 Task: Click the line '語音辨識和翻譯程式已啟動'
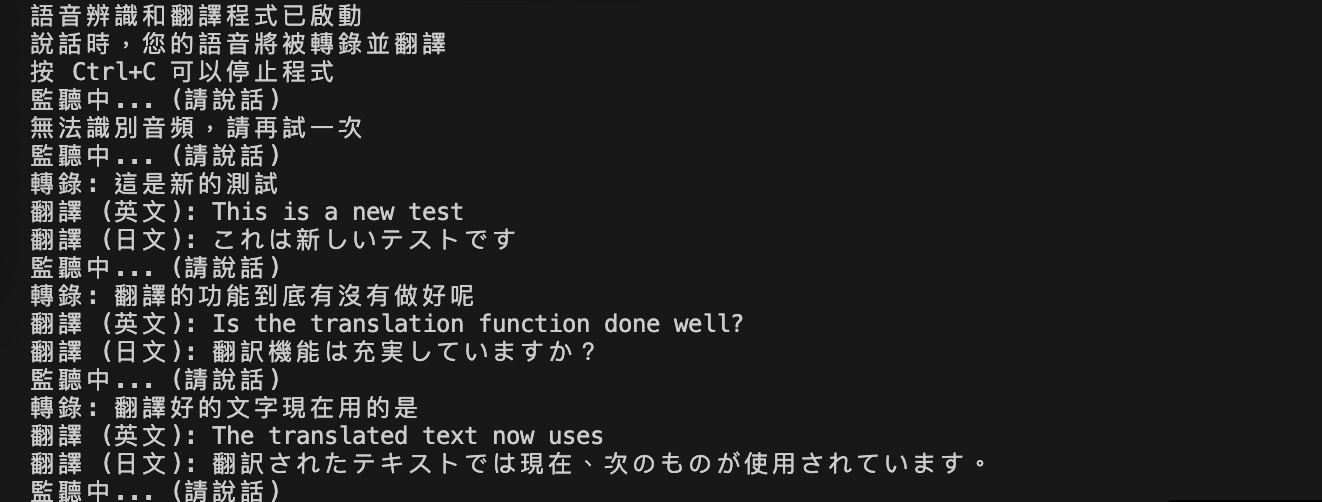(197, 16)
